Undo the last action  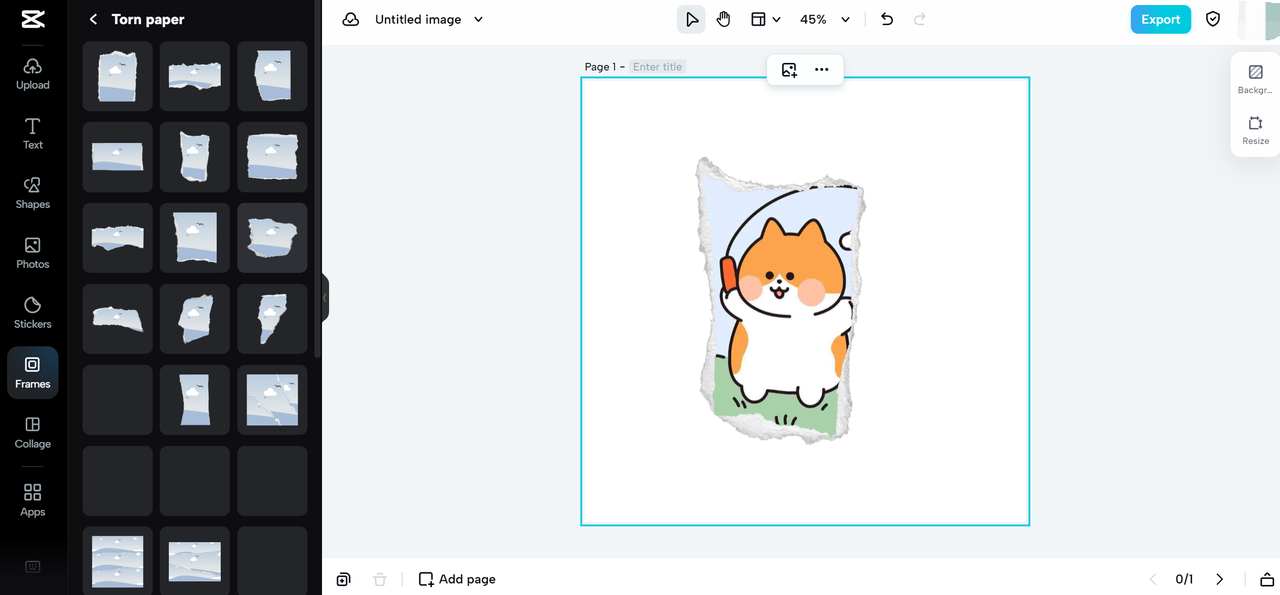pos(887,19)
